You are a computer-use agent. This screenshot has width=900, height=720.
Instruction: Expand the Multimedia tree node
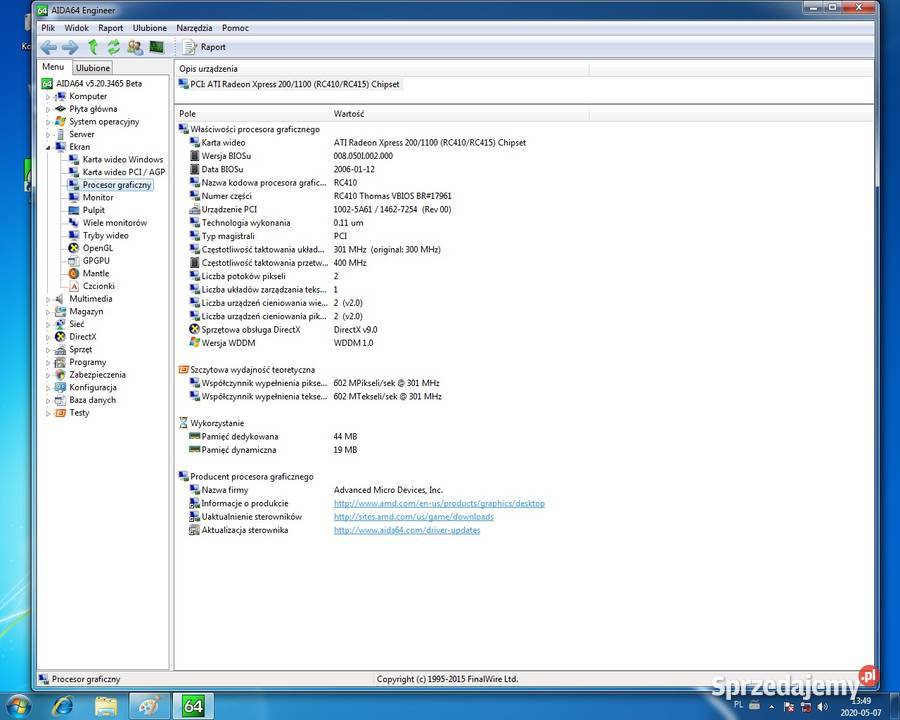point(48,300)
